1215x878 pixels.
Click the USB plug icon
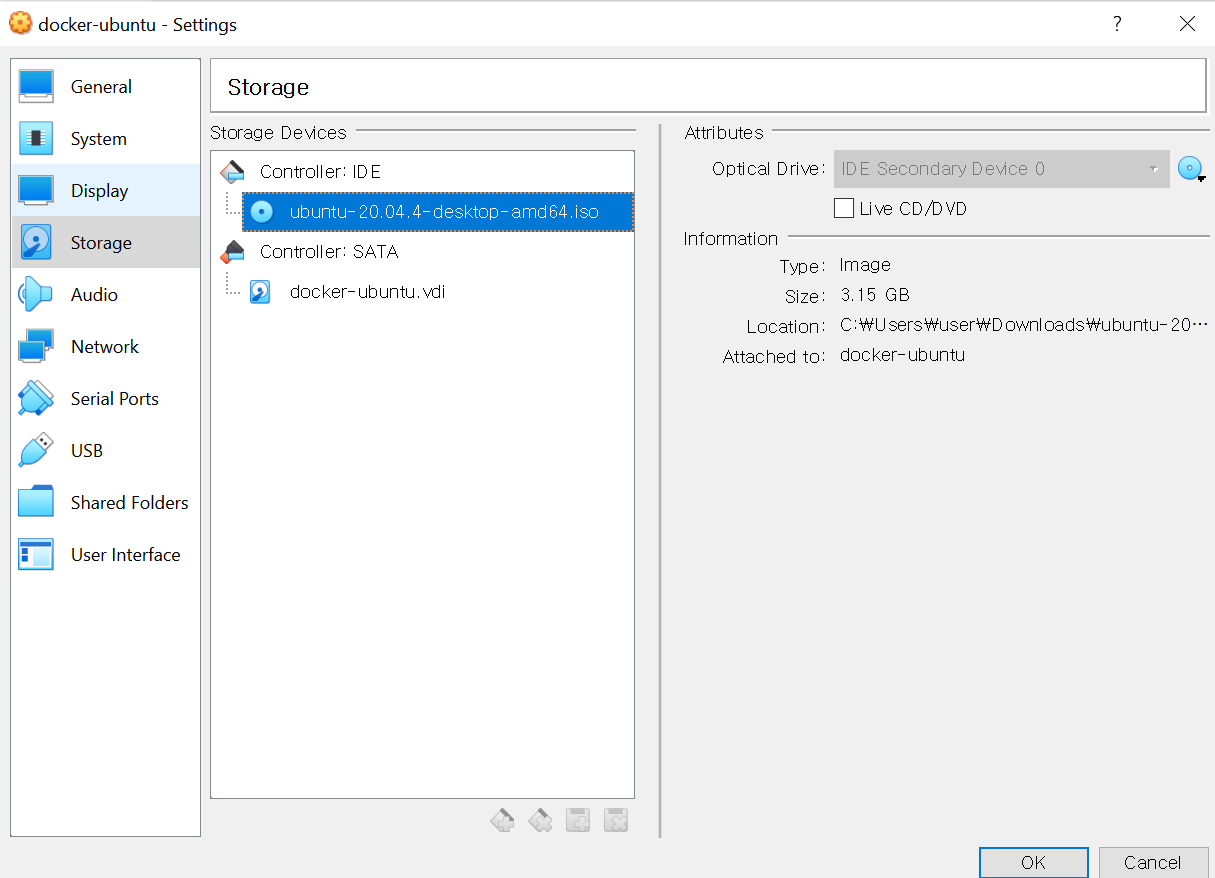coord(36,451)
